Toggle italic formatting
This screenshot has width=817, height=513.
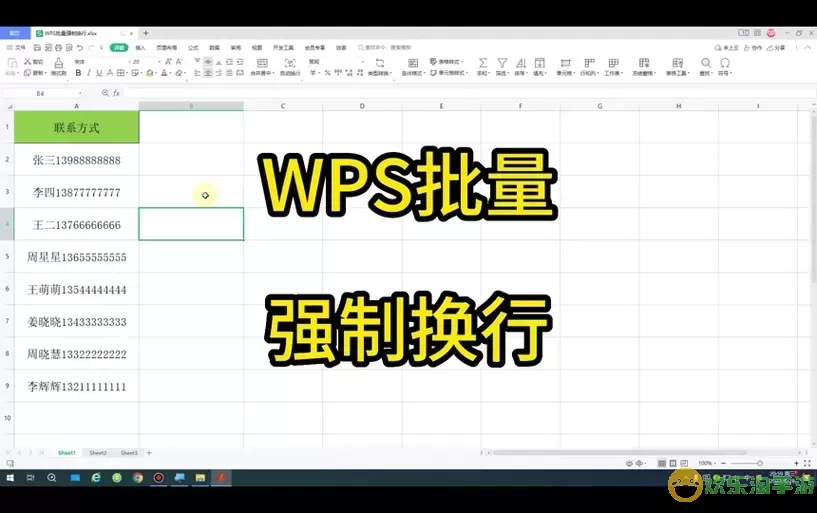tap(89, 73)
